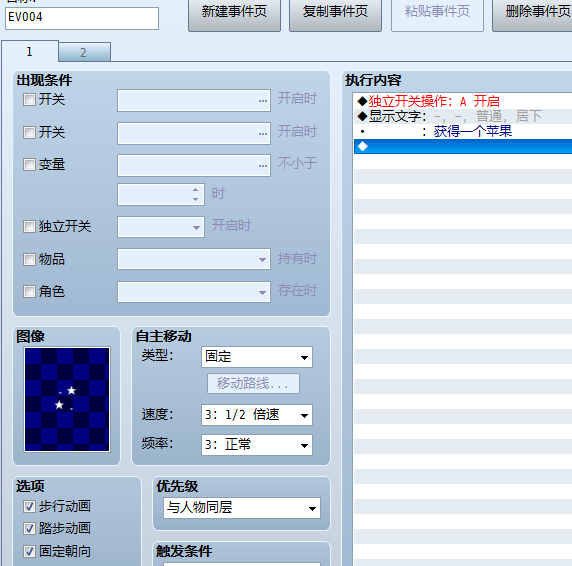Enable the 独立开关 condition checkbox
Screen dimensions: 572x566
(x=29, y=226)
